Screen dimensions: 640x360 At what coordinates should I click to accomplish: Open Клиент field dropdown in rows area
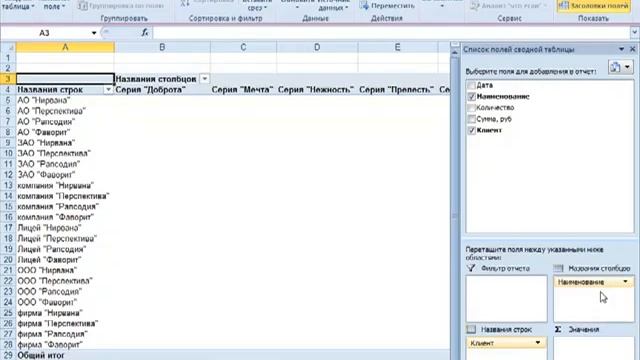(538, 343)
